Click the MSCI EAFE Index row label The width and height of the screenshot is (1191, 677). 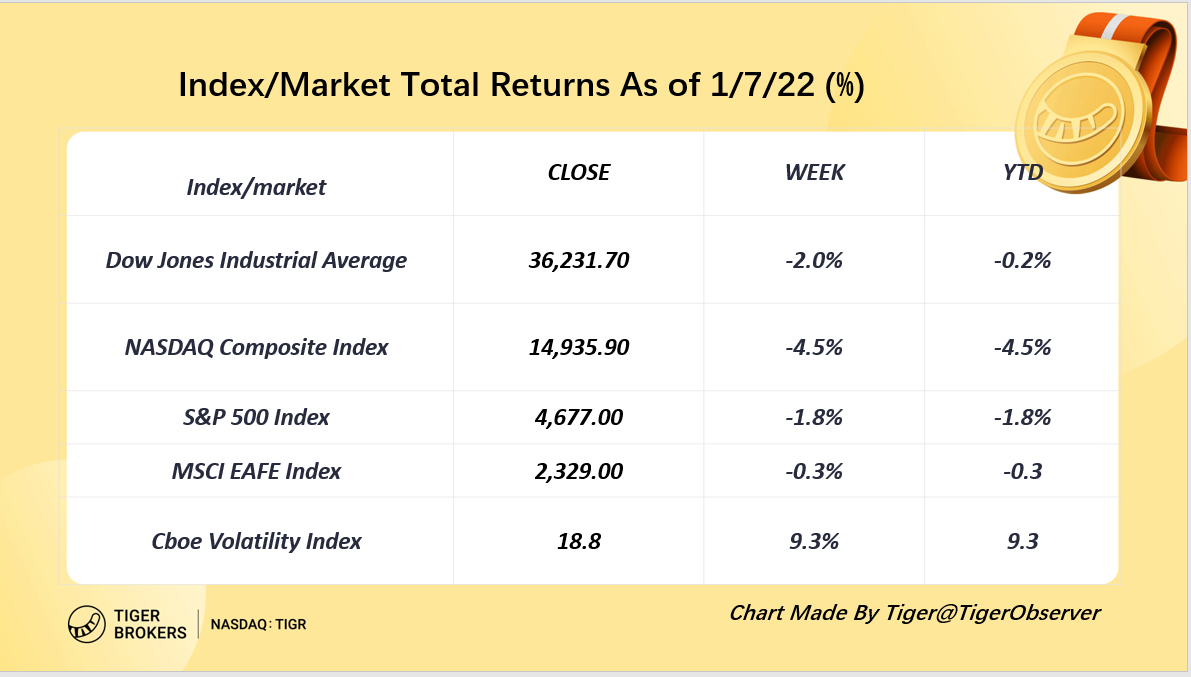(x=256, y=471)
